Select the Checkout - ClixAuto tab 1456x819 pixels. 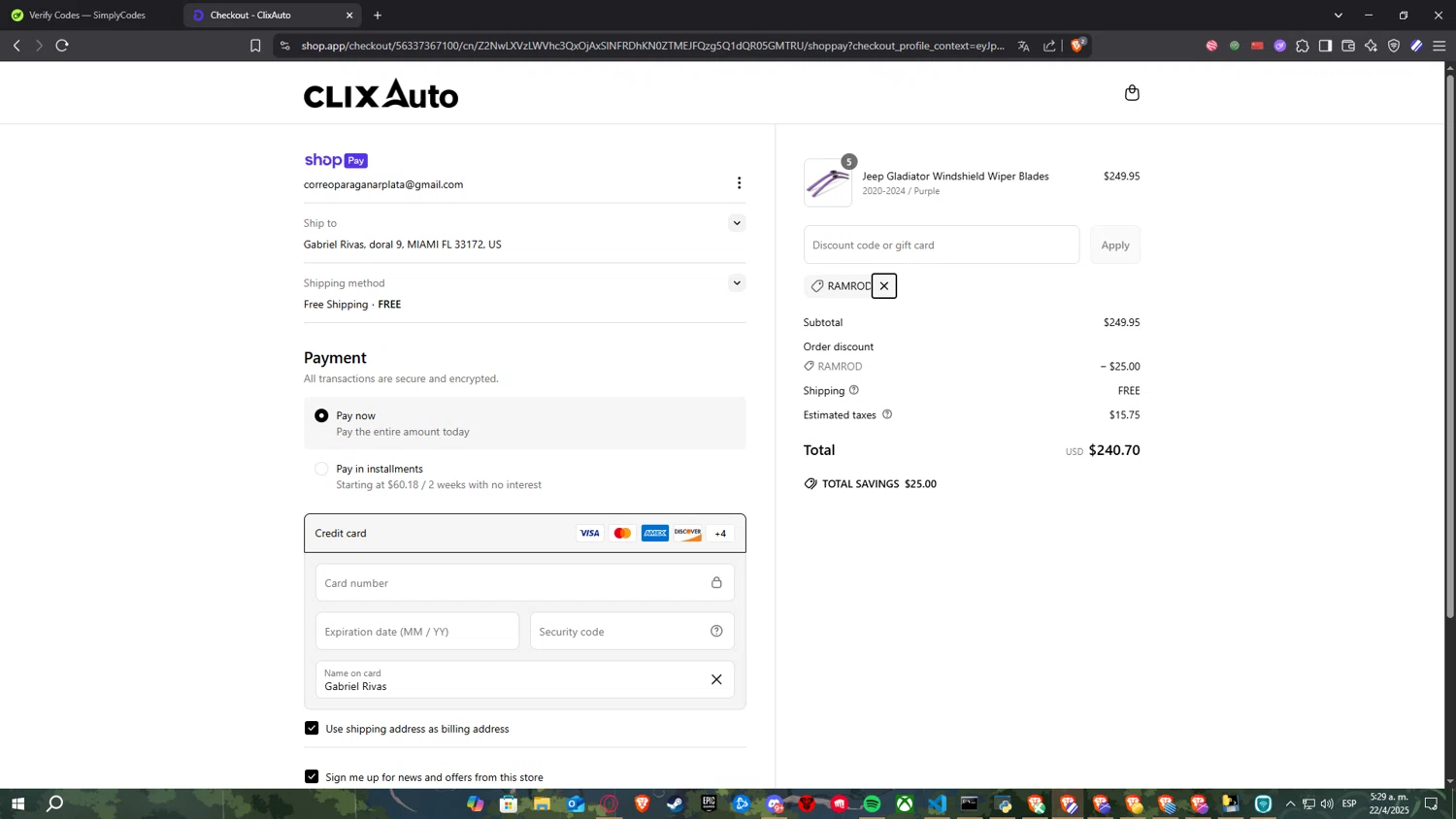(272, 15)
